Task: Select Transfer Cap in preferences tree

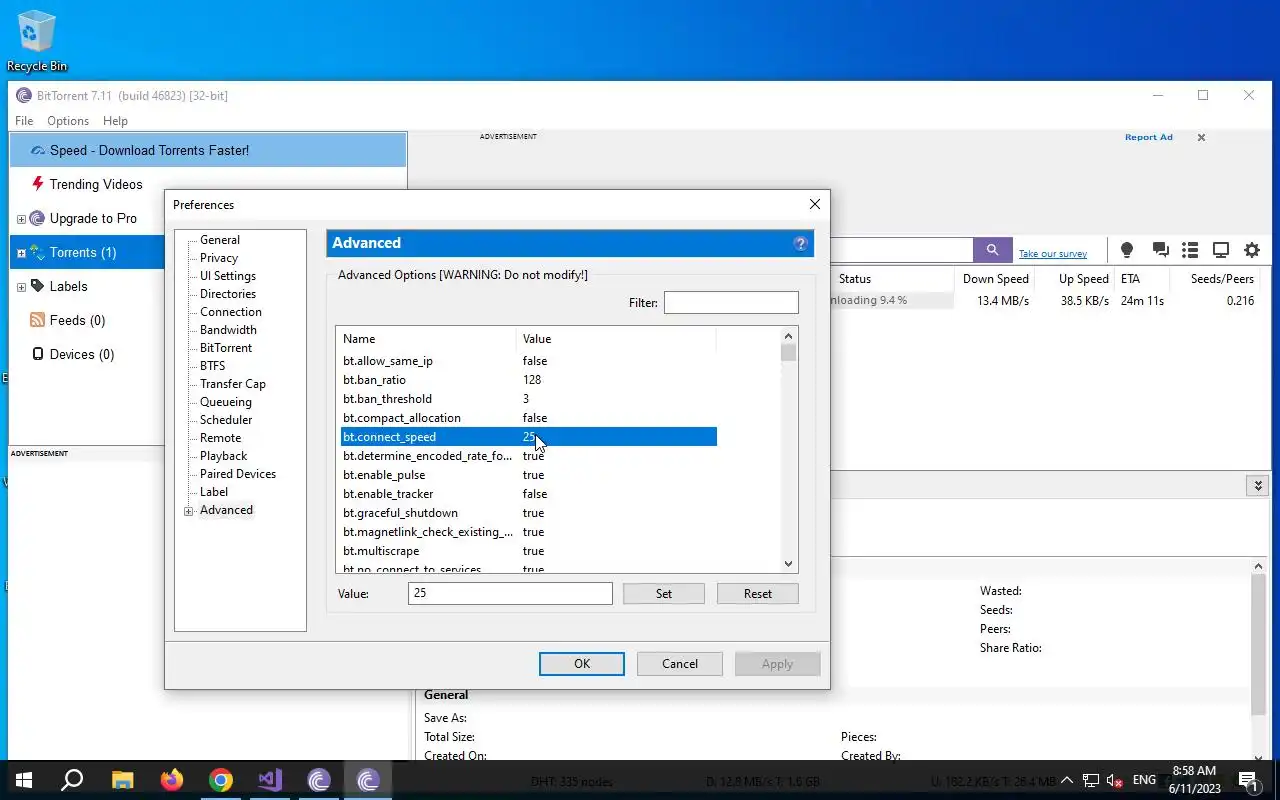Action: (x=233, y=384)
